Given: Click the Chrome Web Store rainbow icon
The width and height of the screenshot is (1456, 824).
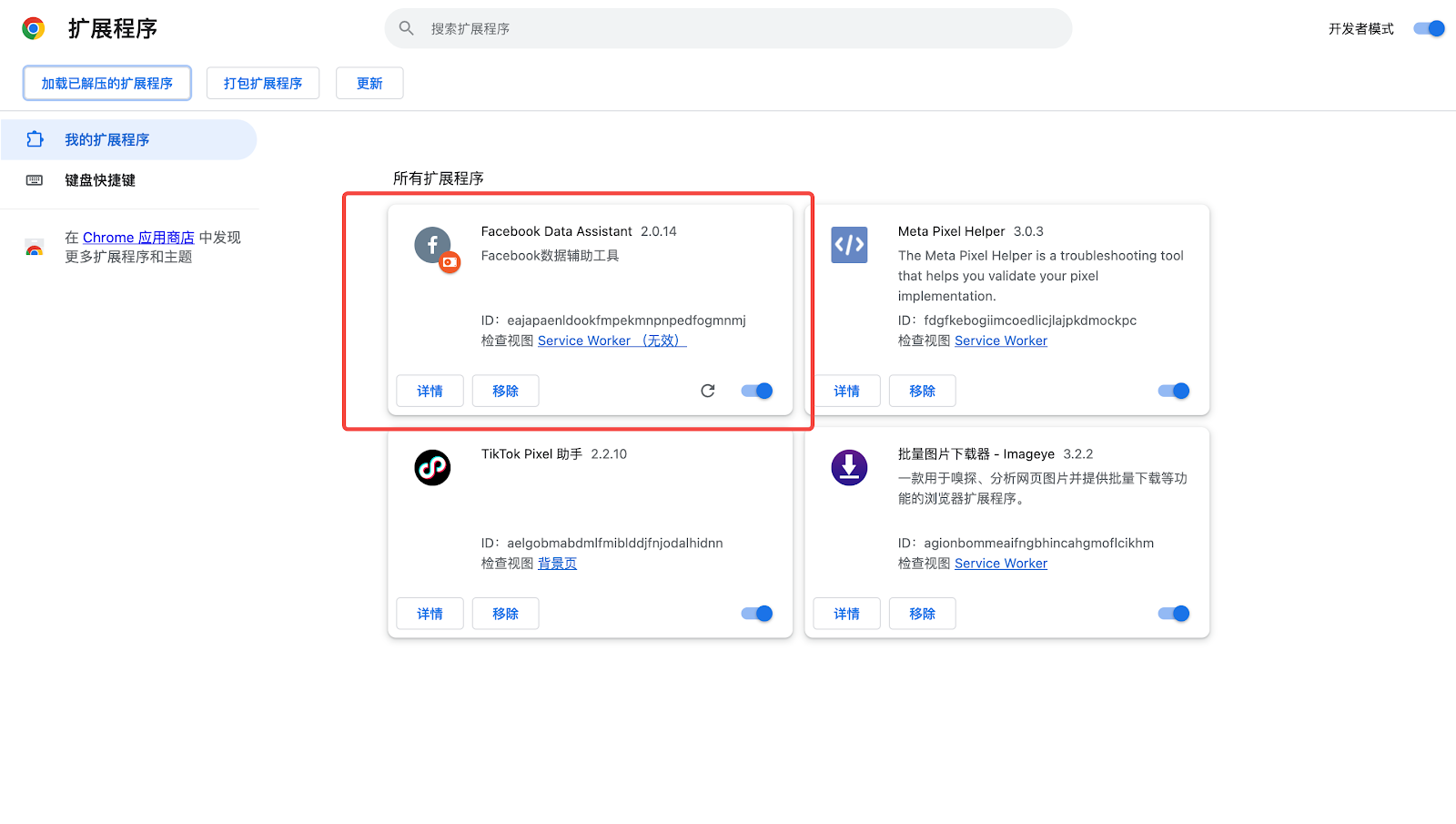Looking at the screenshot, I should tap(35, 249).
